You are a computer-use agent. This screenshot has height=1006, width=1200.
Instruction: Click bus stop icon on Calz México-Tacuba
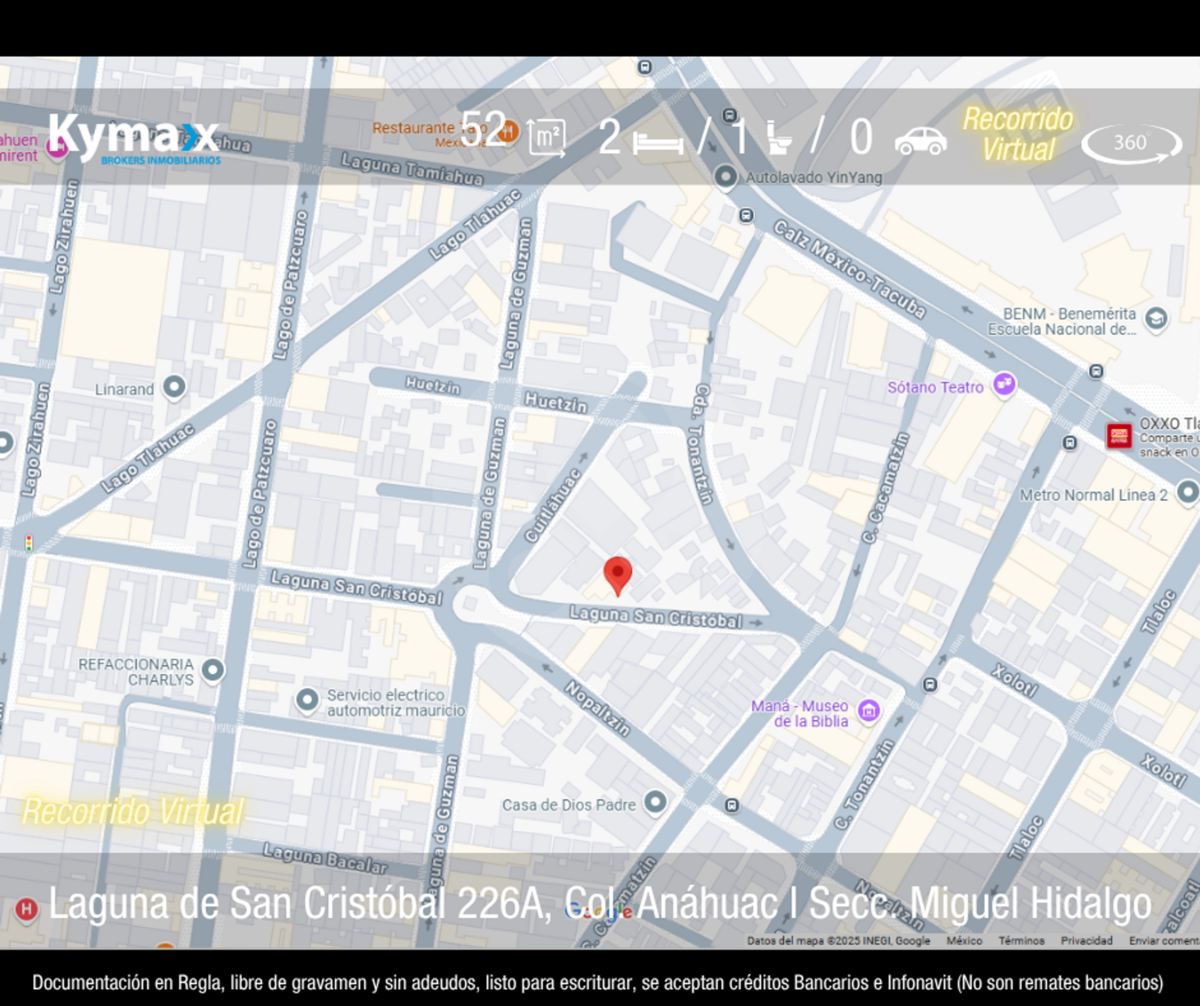coord(746,215)
